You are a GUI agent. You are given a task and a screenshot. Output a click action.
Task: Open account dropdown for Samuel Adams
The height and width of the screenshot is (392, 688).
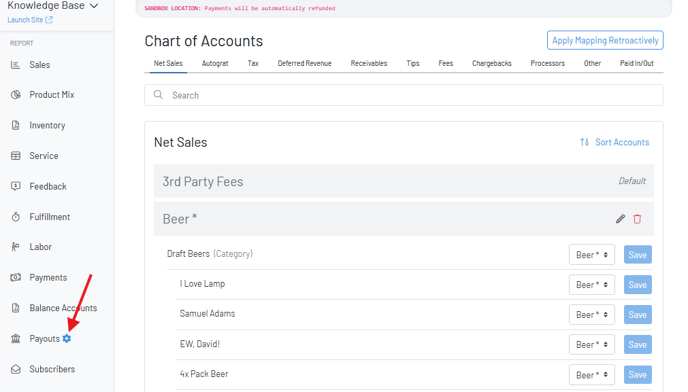point(591,315)
